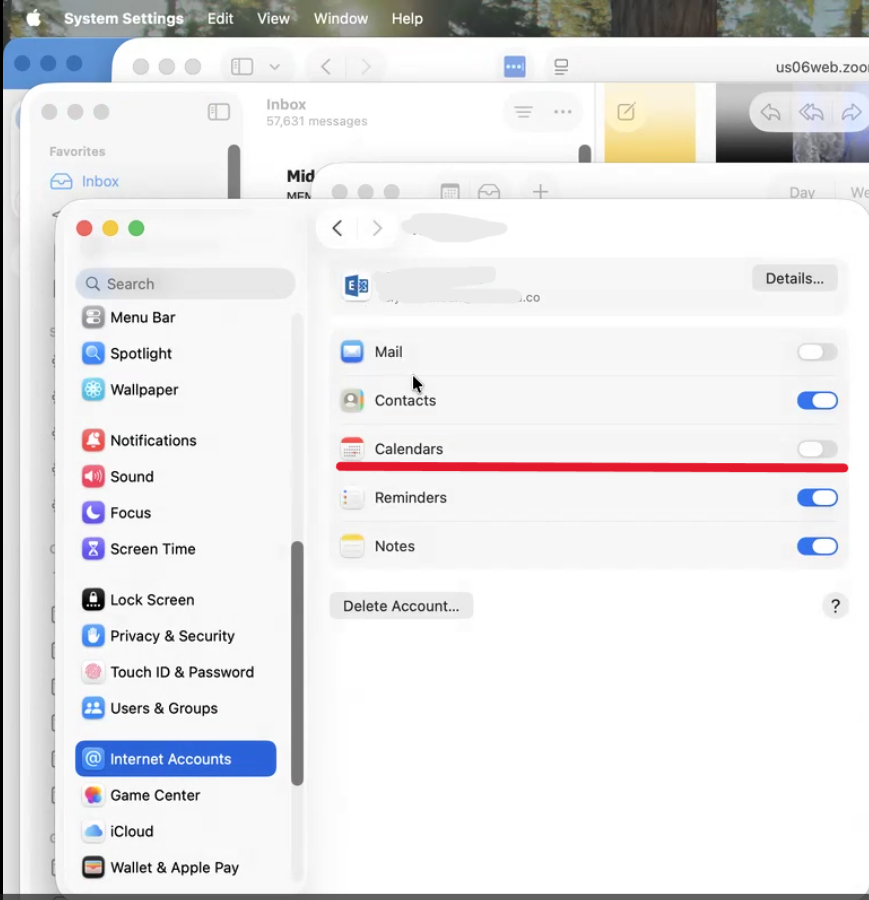The image size is (869, 900).
Task: Open Spotlight settings in sidebar
Action: (x=176, y=354)
